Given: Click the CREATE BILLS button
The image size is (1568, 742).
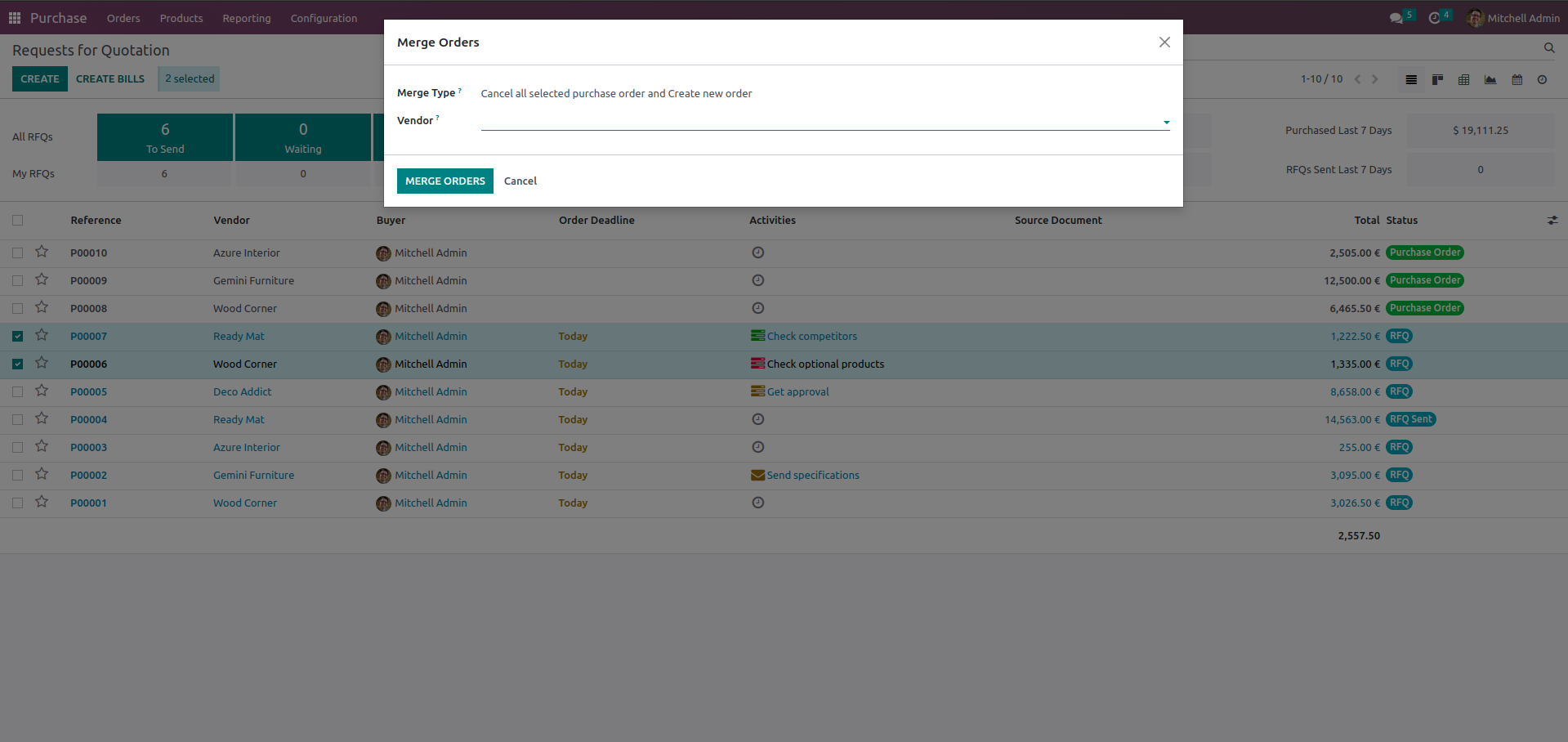Looking at the screenshot, I should tap(110, 78).
